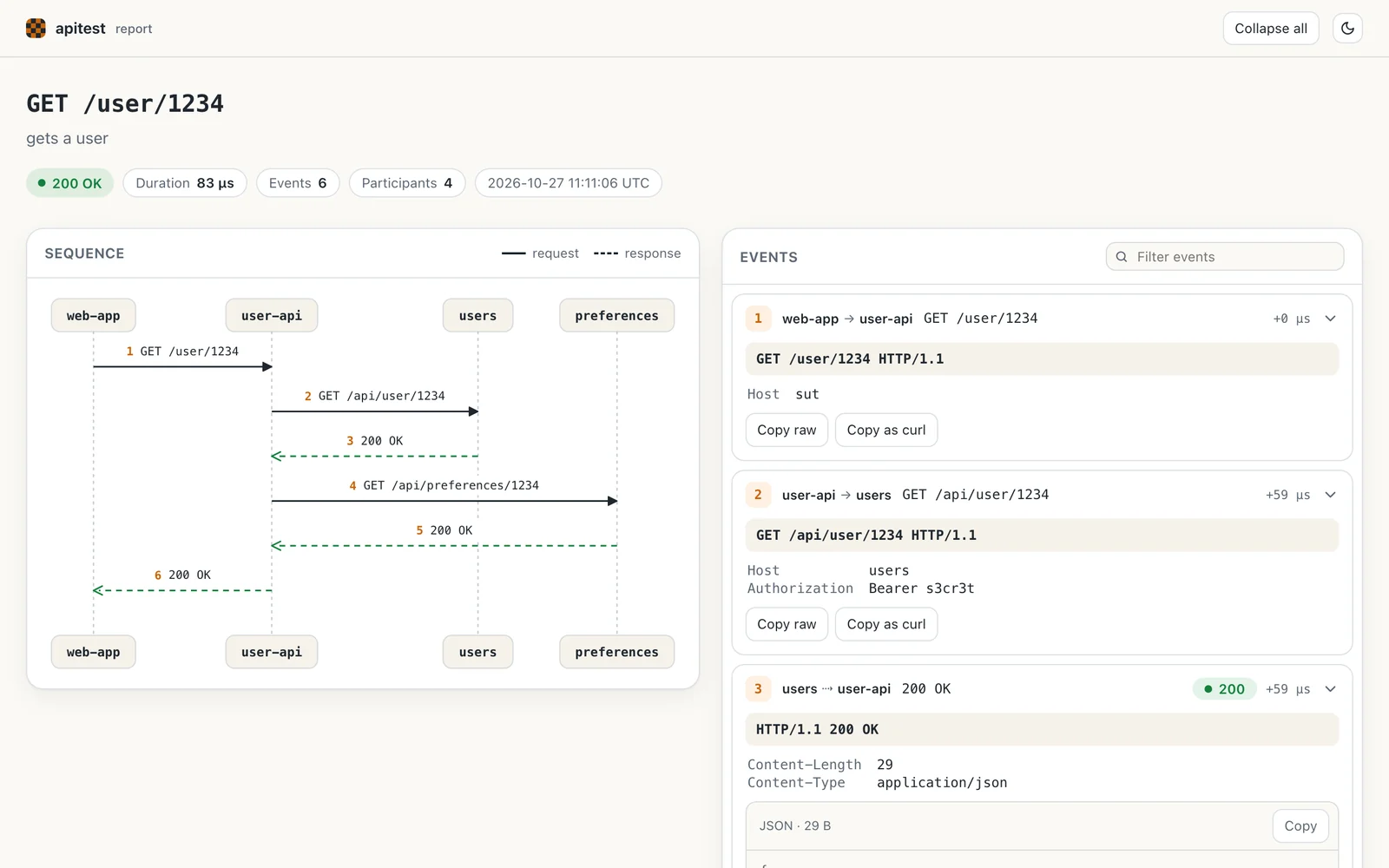
Task: Click the Events 6 chip
Action: click(x=298, y=183)
